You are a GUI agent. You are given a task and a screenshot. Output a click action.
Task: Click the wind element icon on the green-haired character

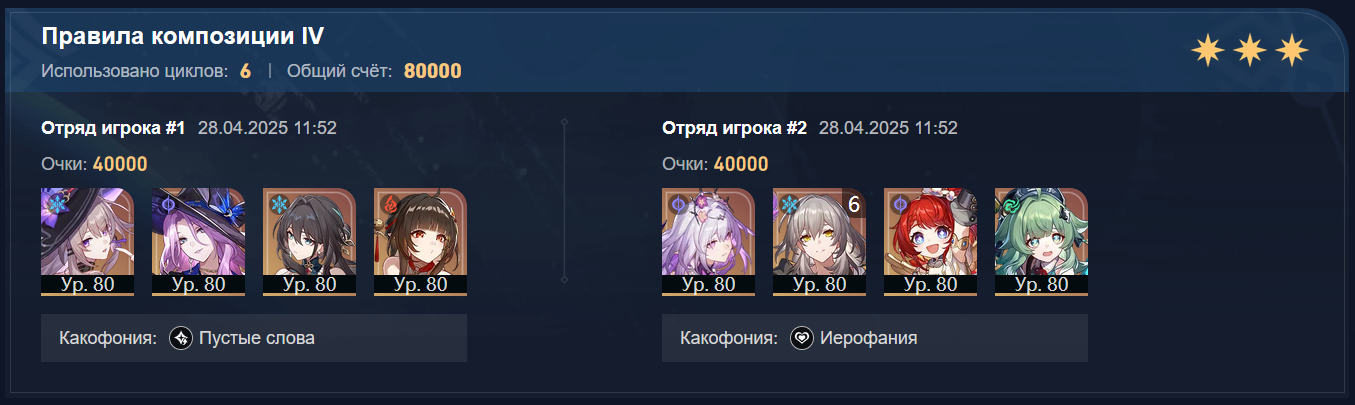(1008, 203)
